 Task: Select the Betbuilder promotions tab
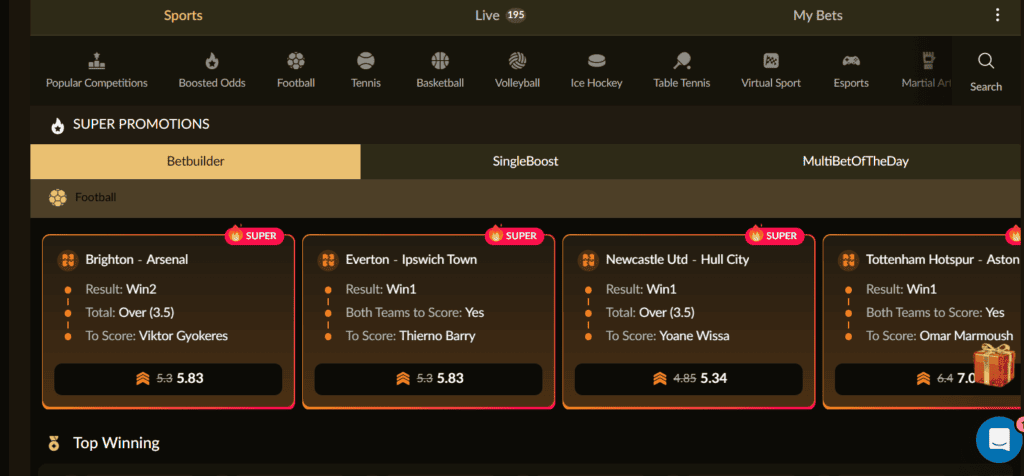tap(195, 161)
